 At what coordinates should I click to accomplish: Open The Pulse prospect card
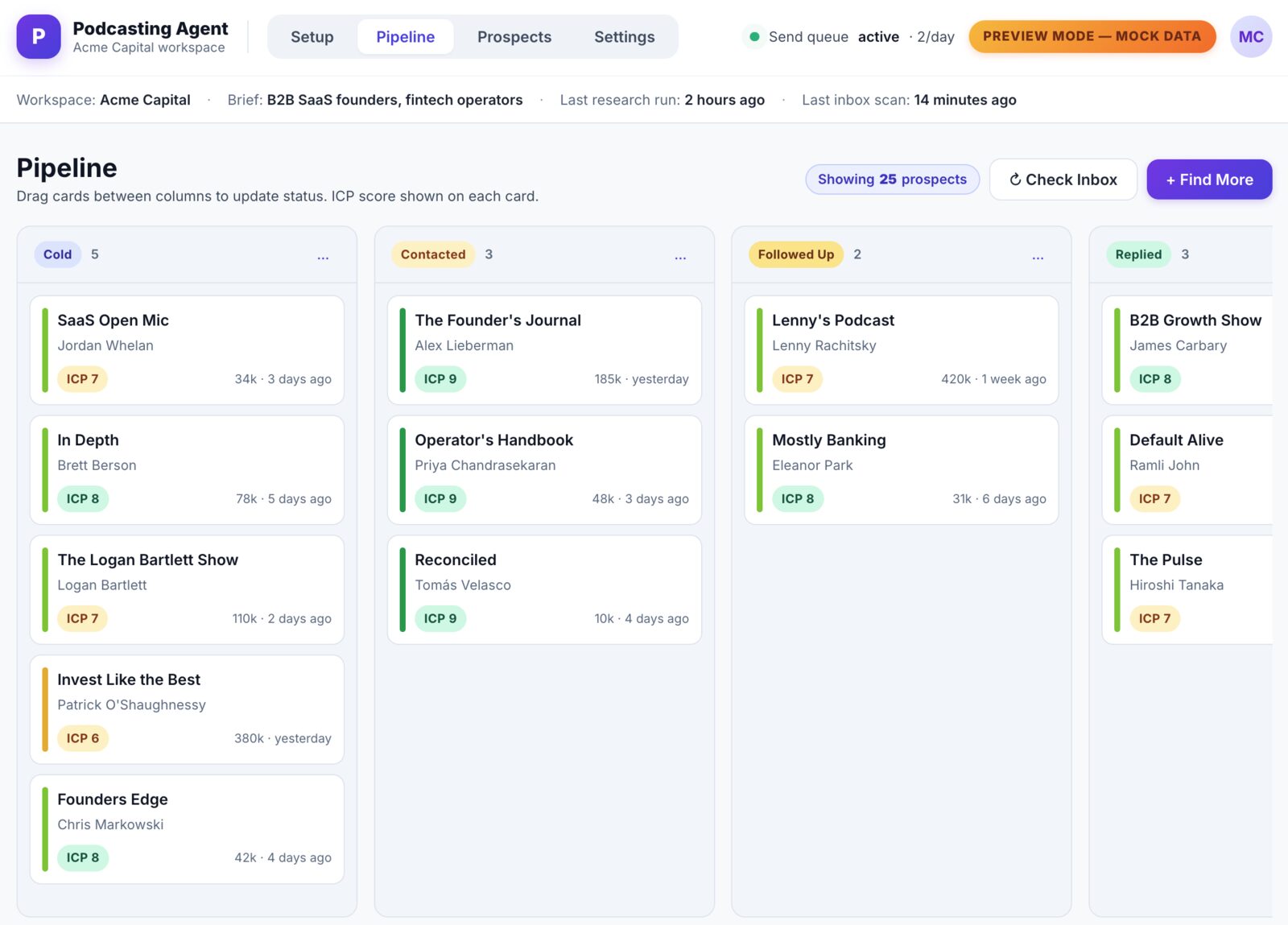1187,589
